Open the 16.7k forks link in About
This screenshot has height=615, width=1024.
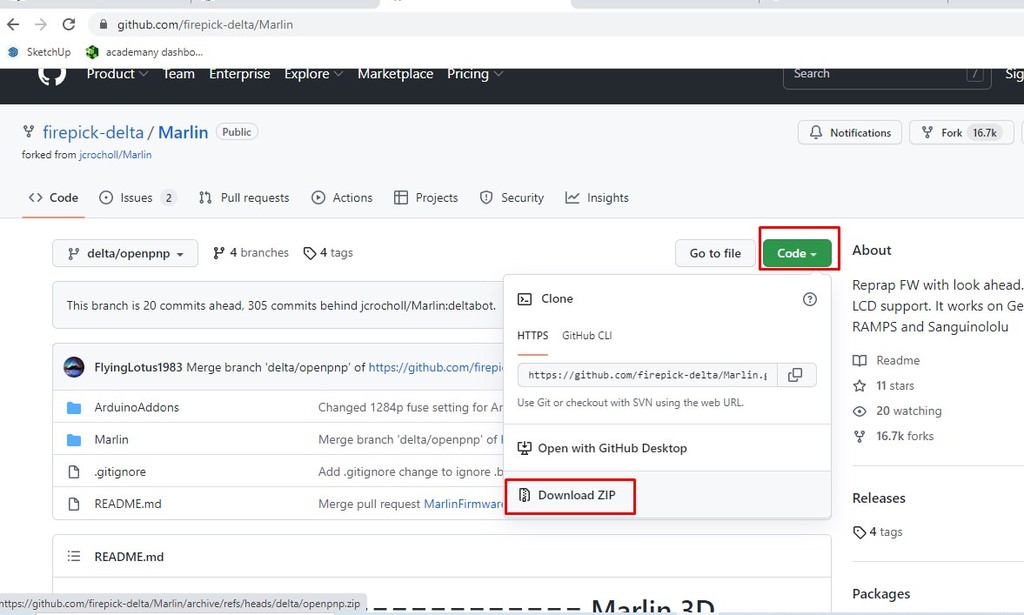pos(893,435)
